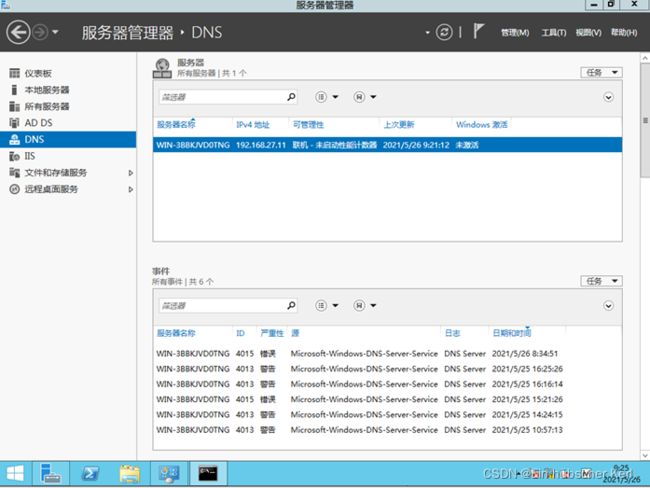Select event dated 2021/5/25 16:16:14
650x488 pixels.
click(387, 384)
